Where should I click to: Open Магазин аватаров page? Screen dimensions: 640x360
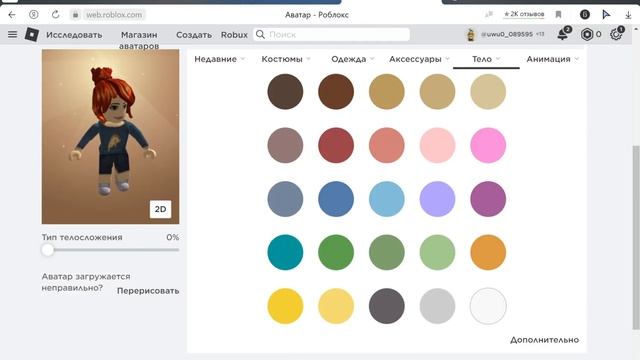tap(139, 40)
